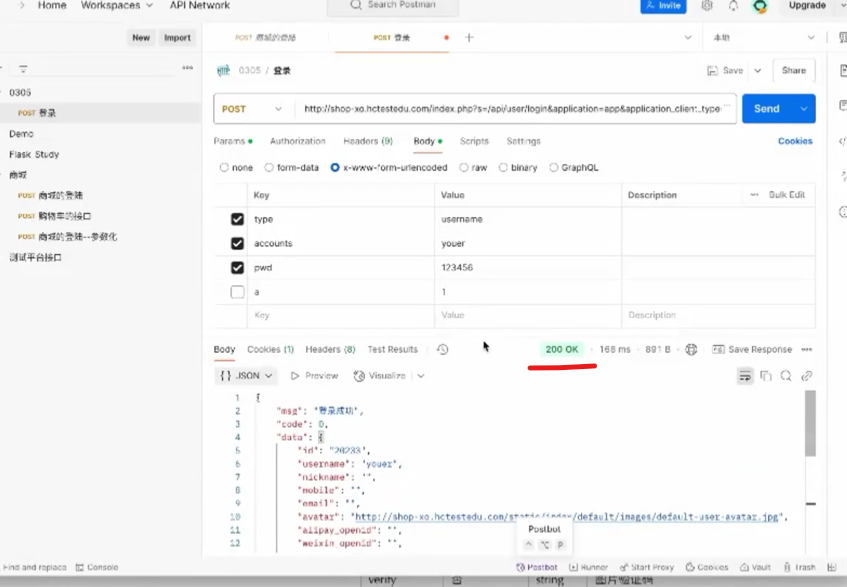Screen dimensions: 847x587
Task: Expand the open tabs list chevron
Action: click(x=688, y=37)
